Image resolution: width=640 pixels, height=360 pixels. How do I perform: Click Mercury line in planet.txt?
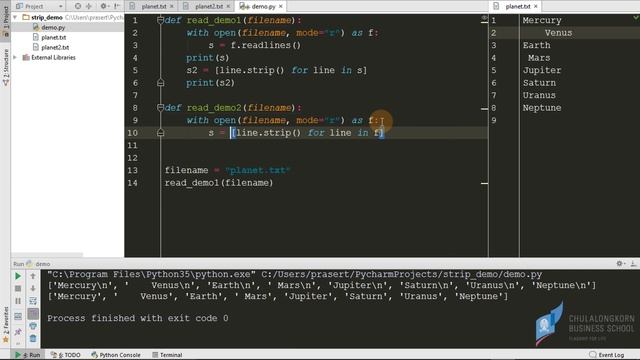[x=542, y=20]
